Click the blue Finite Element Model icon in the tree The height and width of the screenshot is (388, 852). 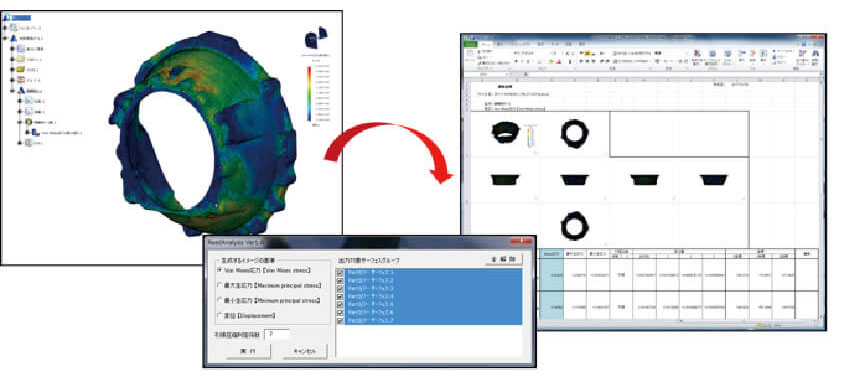pos(13,39)
